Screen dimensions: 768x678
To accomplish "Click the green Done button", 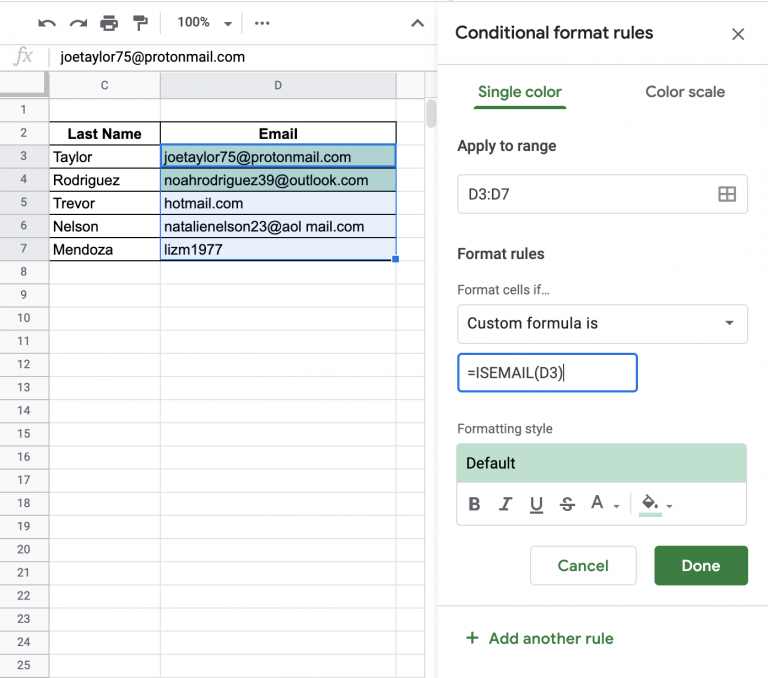I will (x=701, y=565).
